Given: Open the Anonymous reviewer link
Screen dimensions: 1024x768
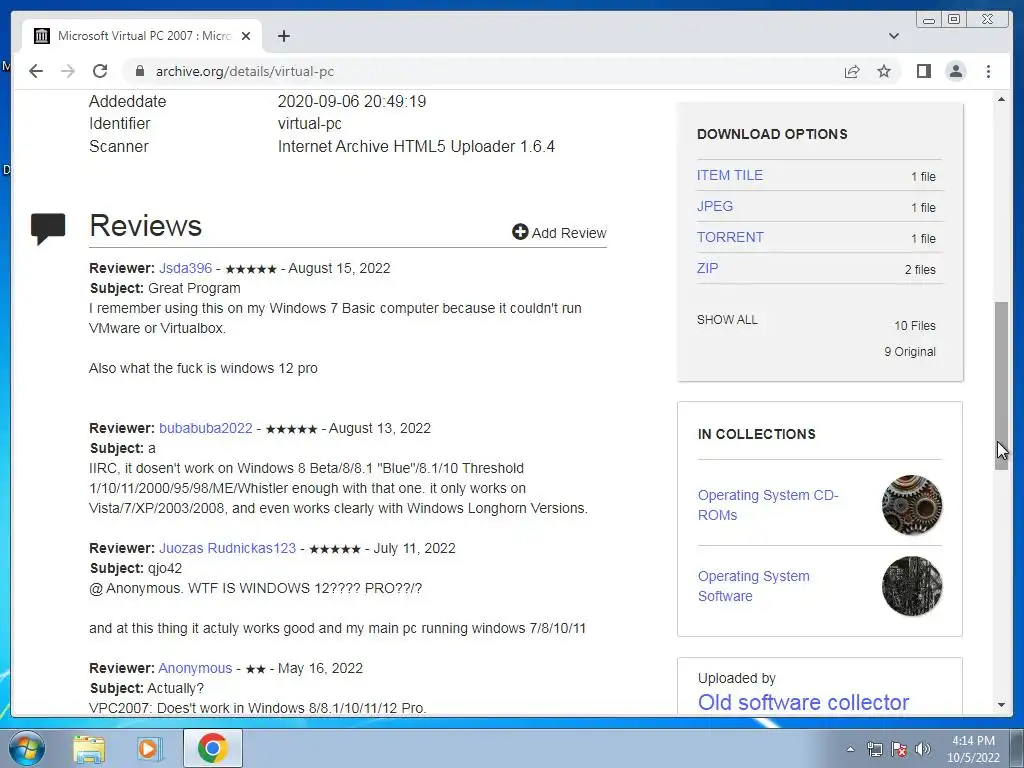Looking at the screenshot, I should [195, 669].
